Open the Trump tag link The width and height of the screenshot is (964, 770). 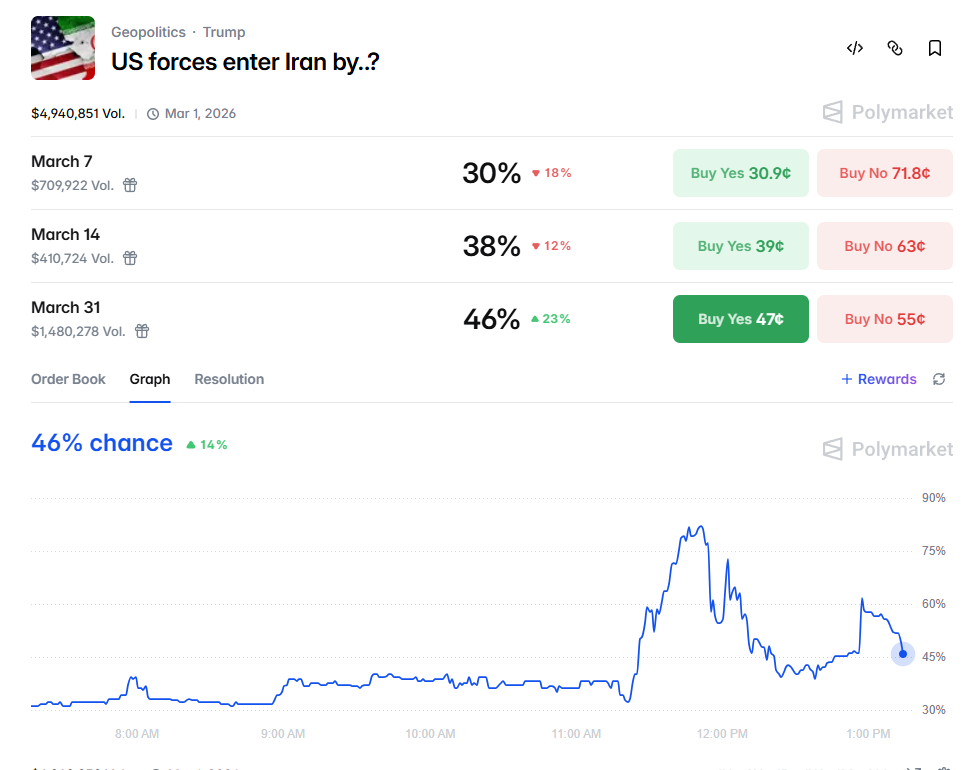pyautogui.click(x=224, y=32)
